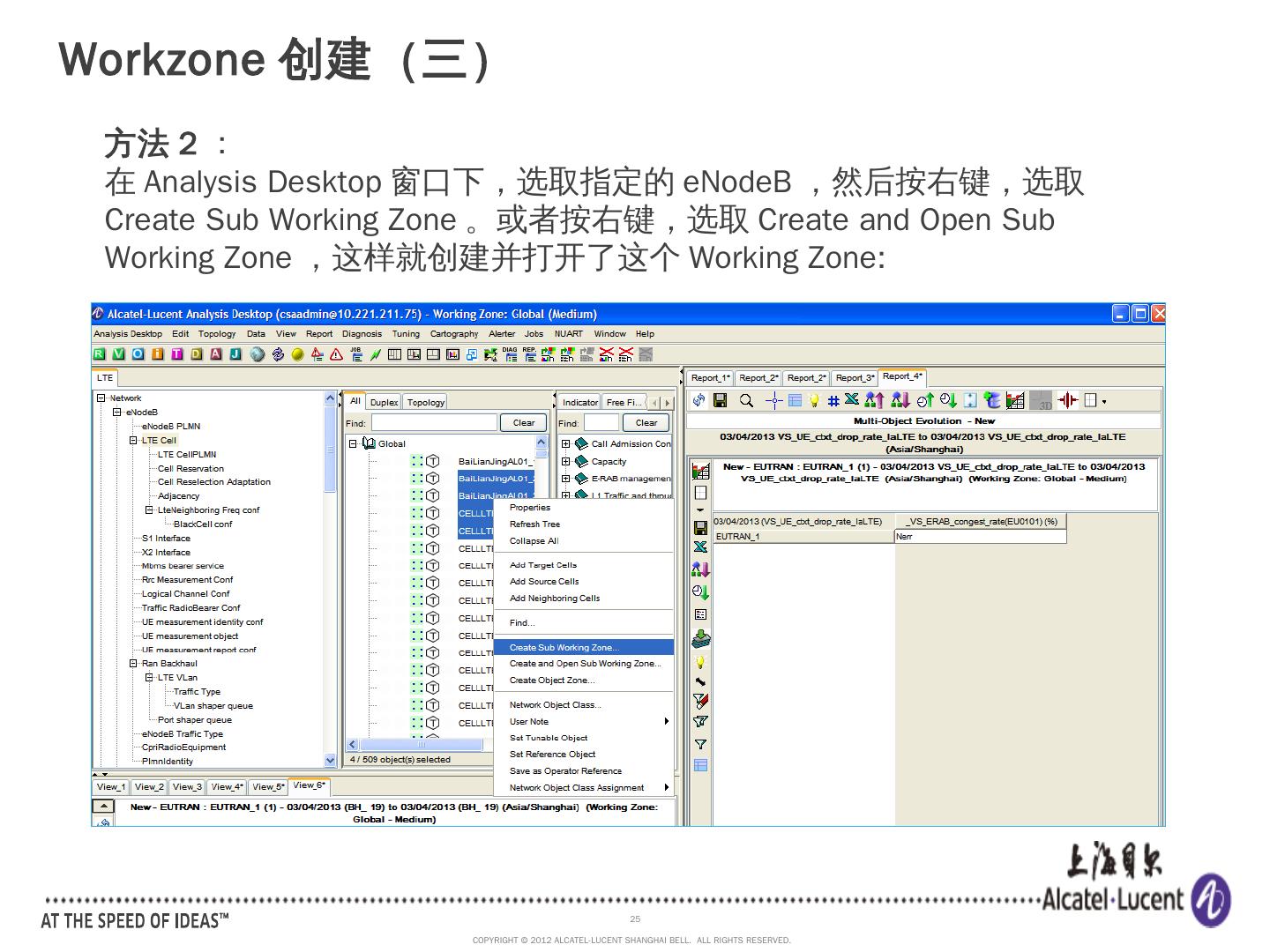Click the red warning triangle icon

point(336,354)
